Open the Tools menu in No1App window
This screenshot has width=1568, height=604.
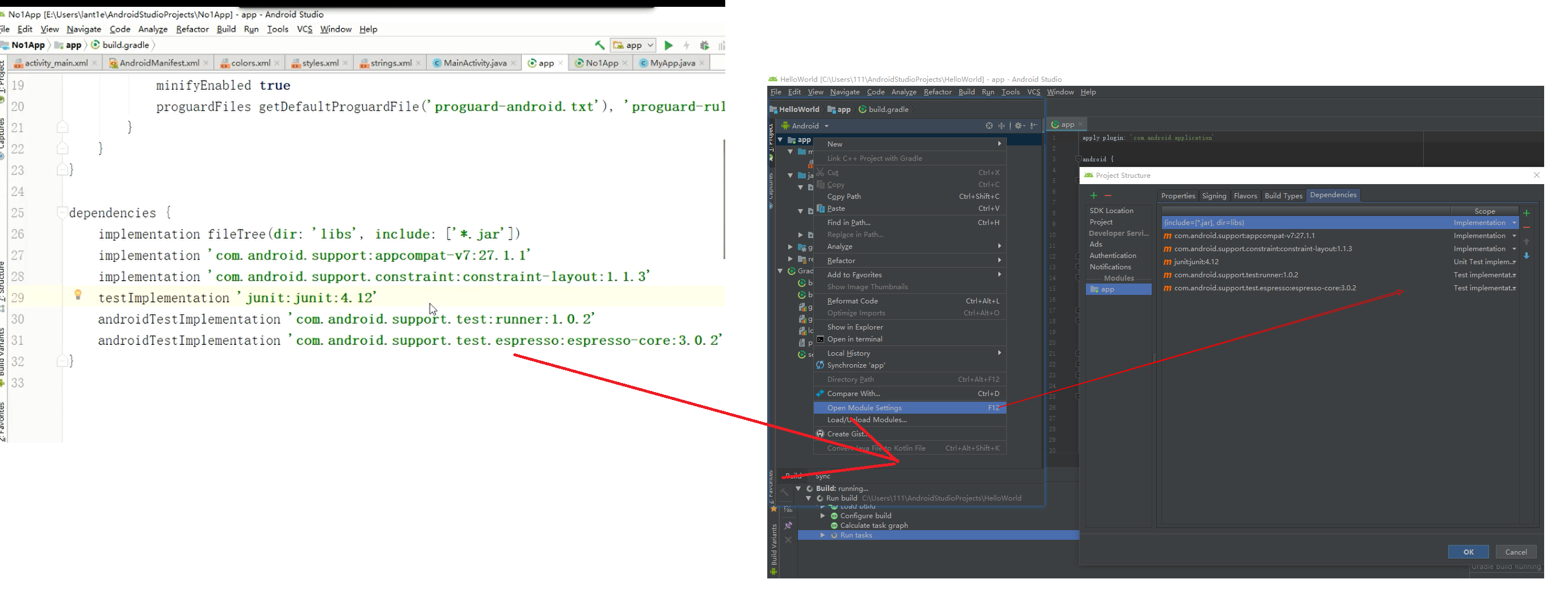278,29
